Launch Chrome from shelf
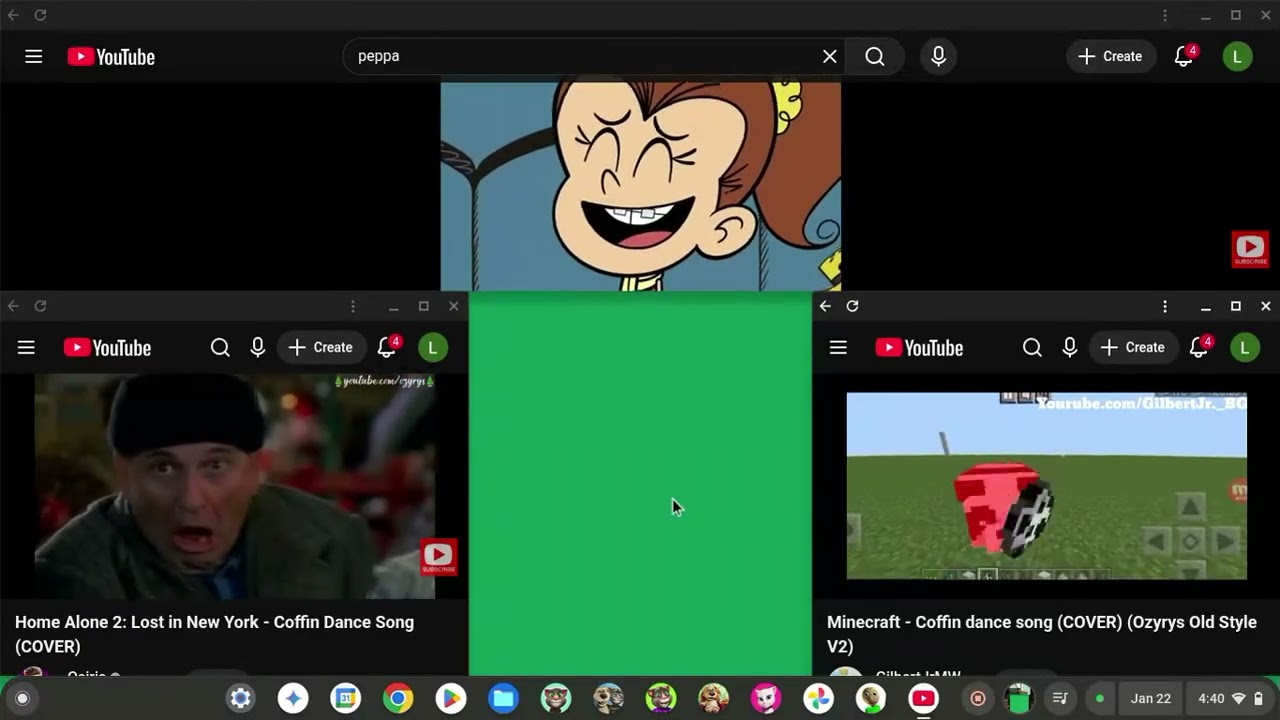Image resolution: width=1280 pixels, height=720 pixels. tap(398, 699)
